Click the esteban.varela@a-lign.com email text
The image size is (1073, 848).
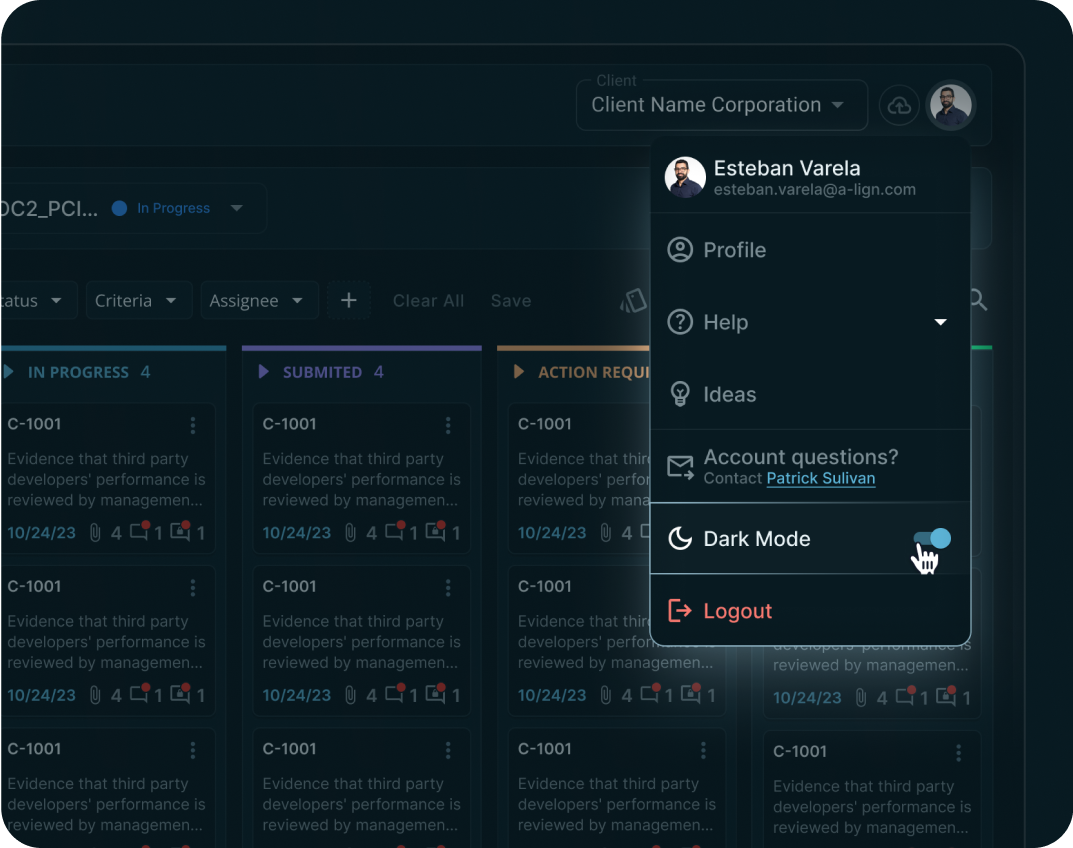[x=814, y=190]
